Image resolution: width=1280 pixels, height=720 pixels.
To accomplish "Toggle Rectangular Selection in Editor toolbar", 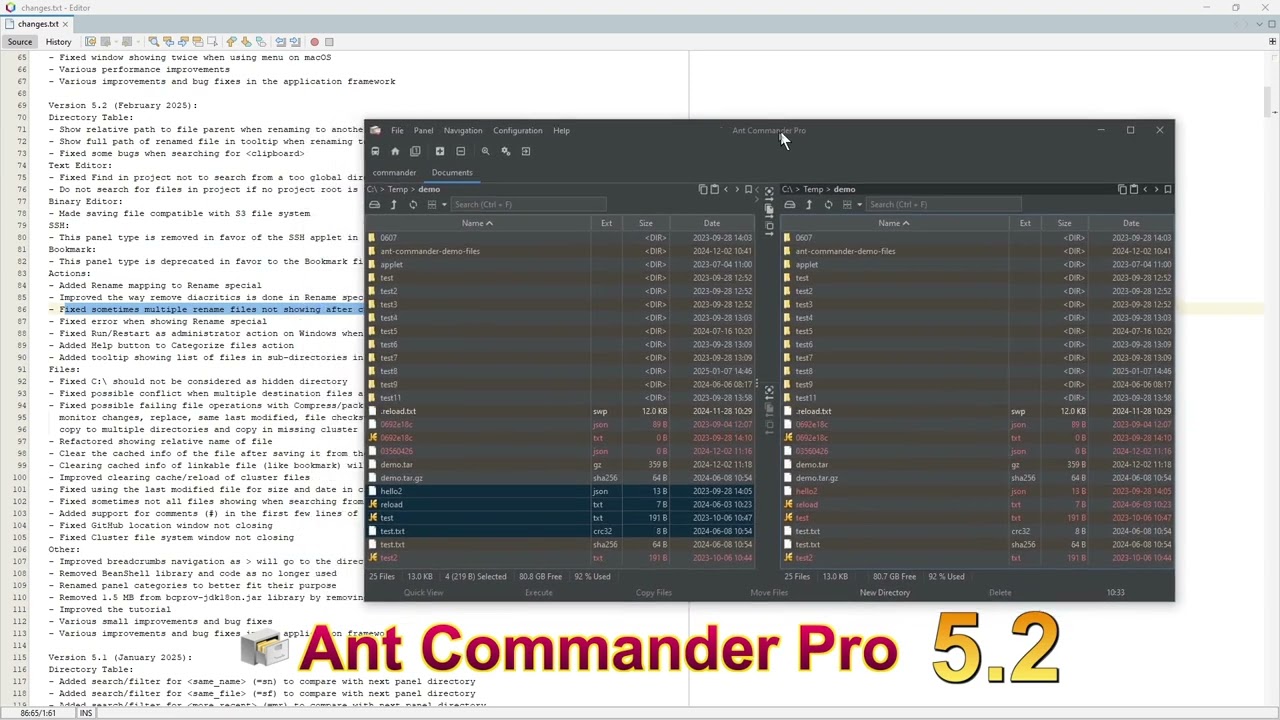I will pyautogui.click(x=212, y=42).
